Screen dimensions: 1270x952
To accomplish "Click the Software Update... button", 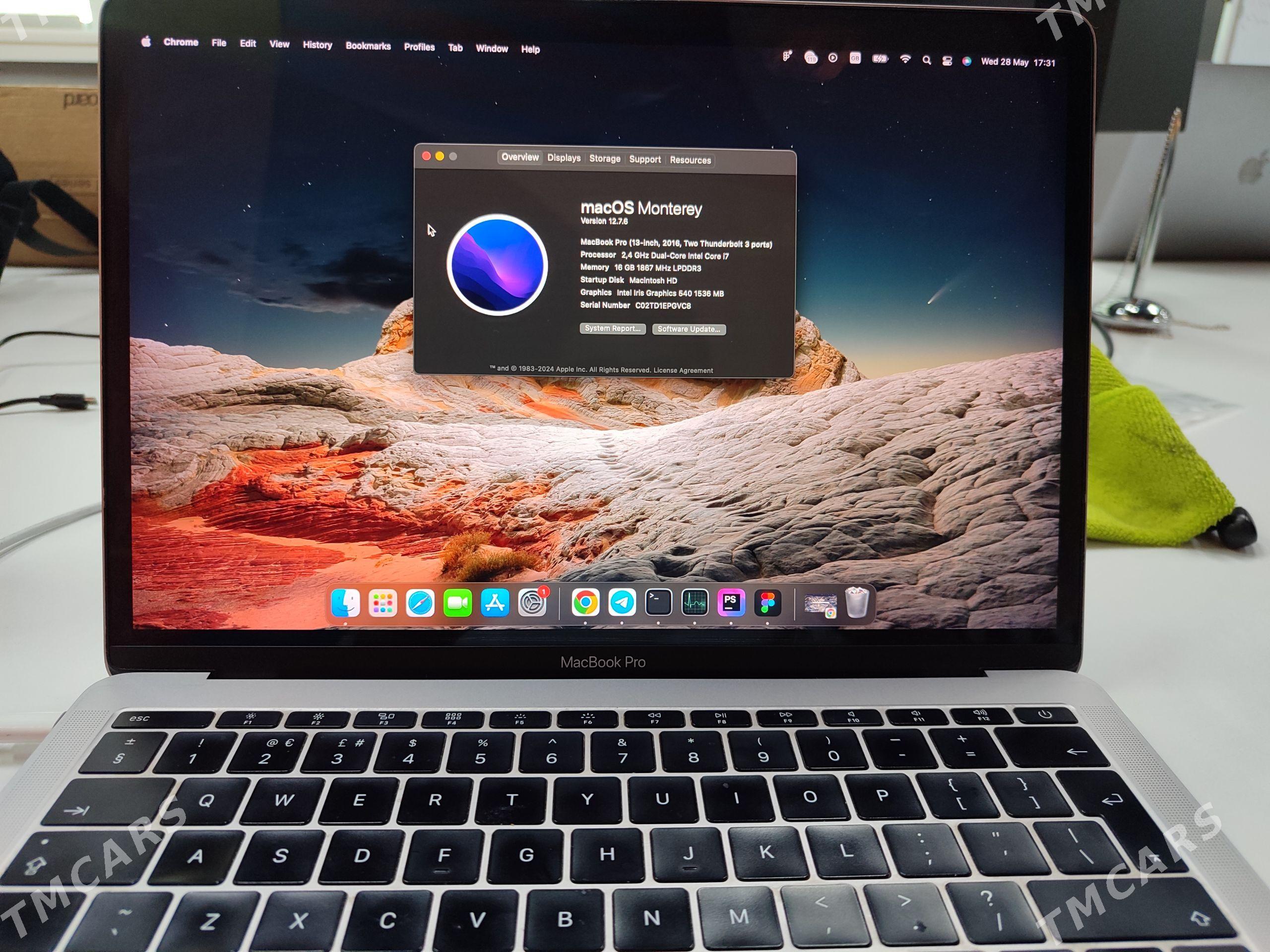I will (689, 329).
